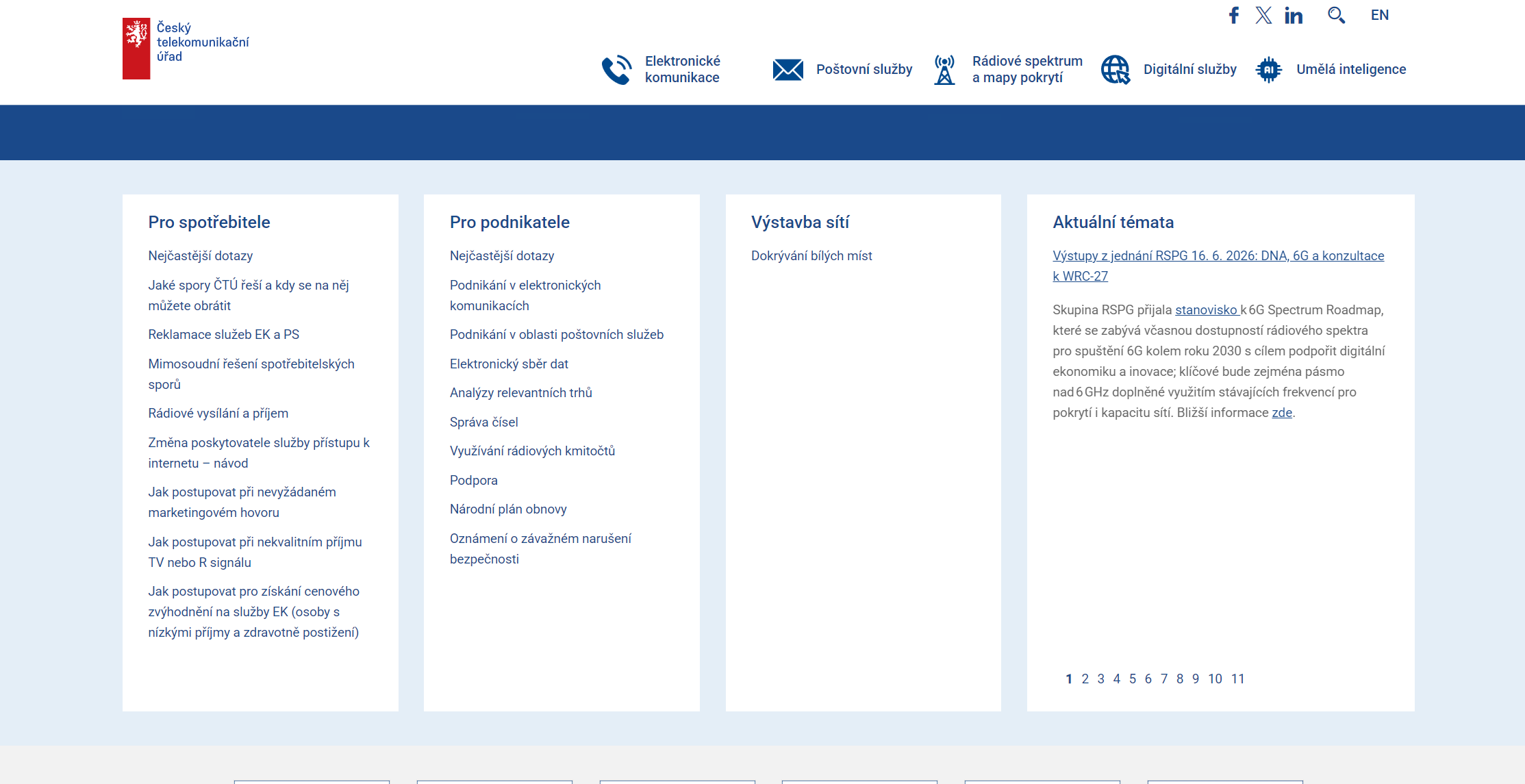Open the X (Twitter) profile icon
This screenshot has height=784, width=1525.
(x=1263, y=15)
